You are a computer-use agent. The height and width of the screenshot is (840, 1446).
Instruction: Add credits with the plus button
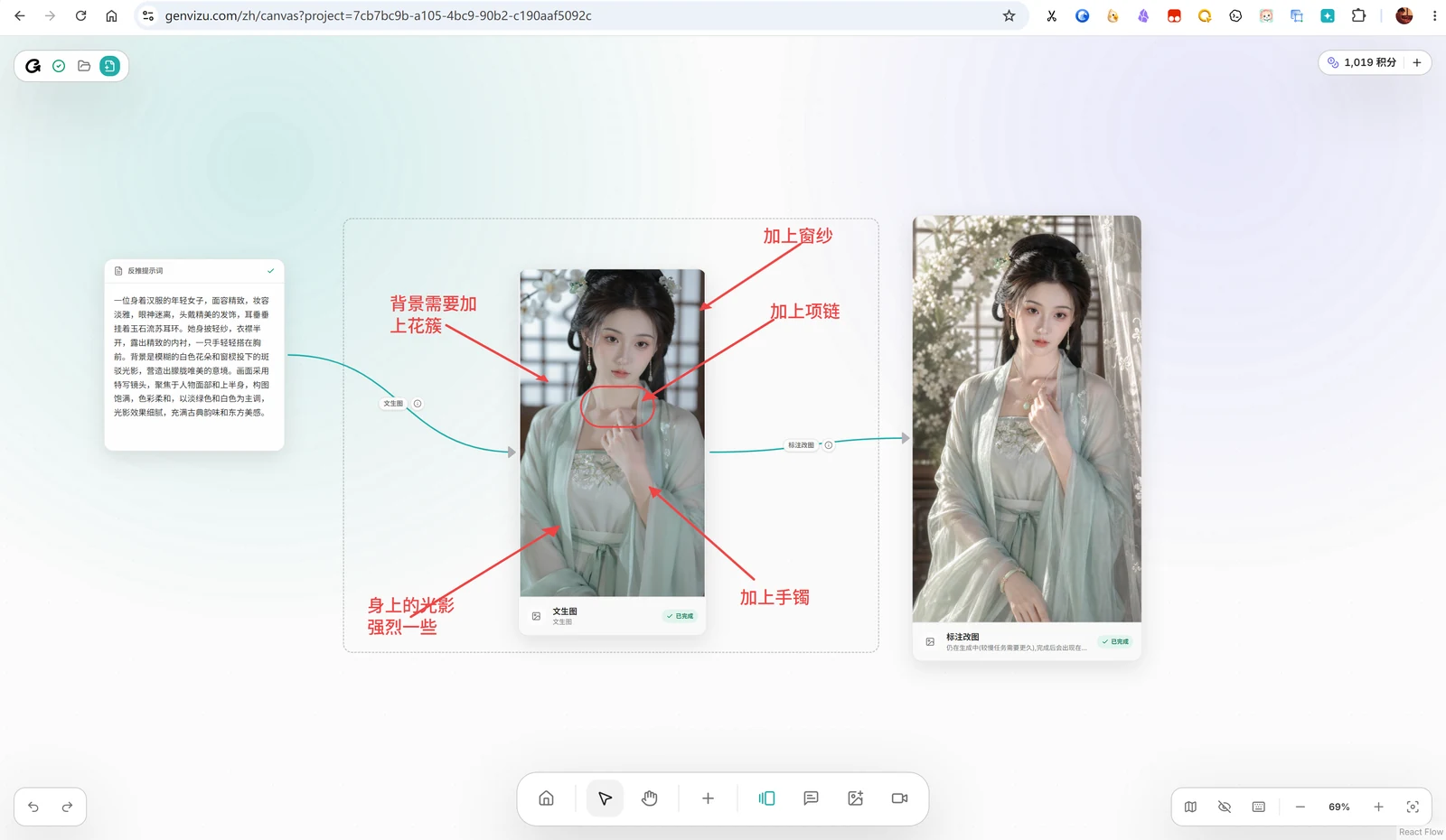[1417, 62]
